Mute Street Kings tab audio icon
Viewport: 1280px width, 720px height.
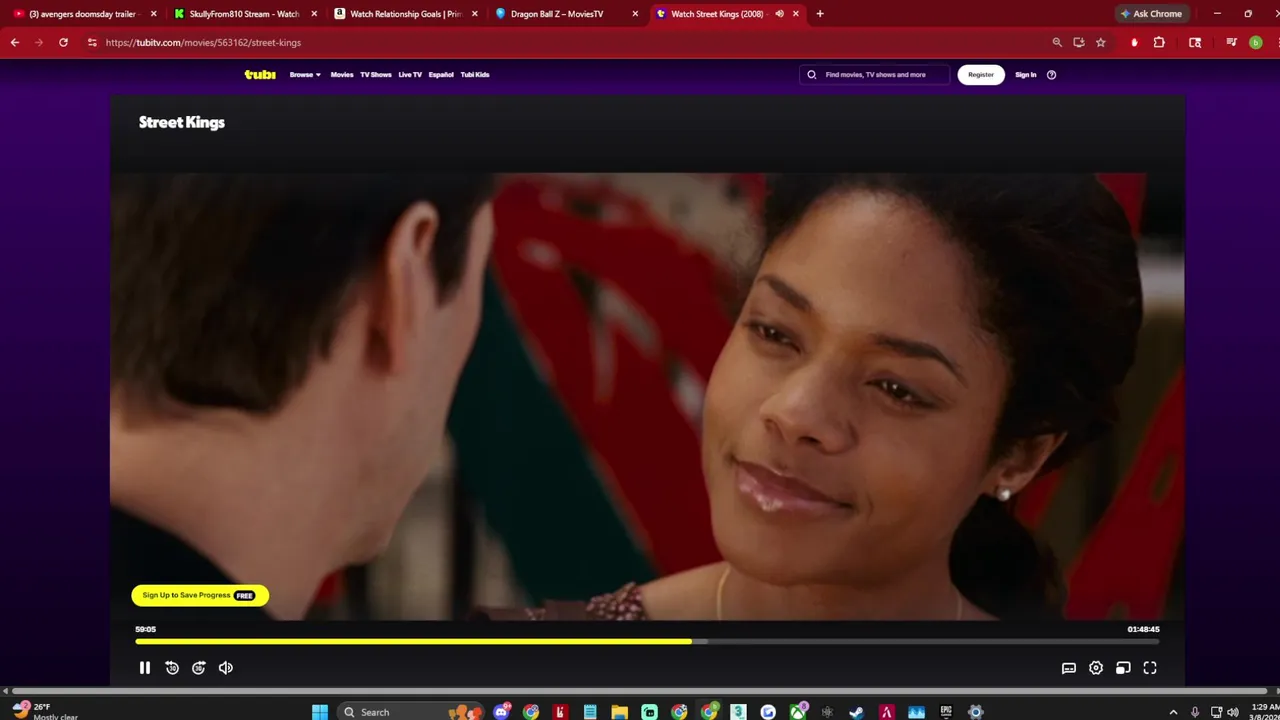779,14
